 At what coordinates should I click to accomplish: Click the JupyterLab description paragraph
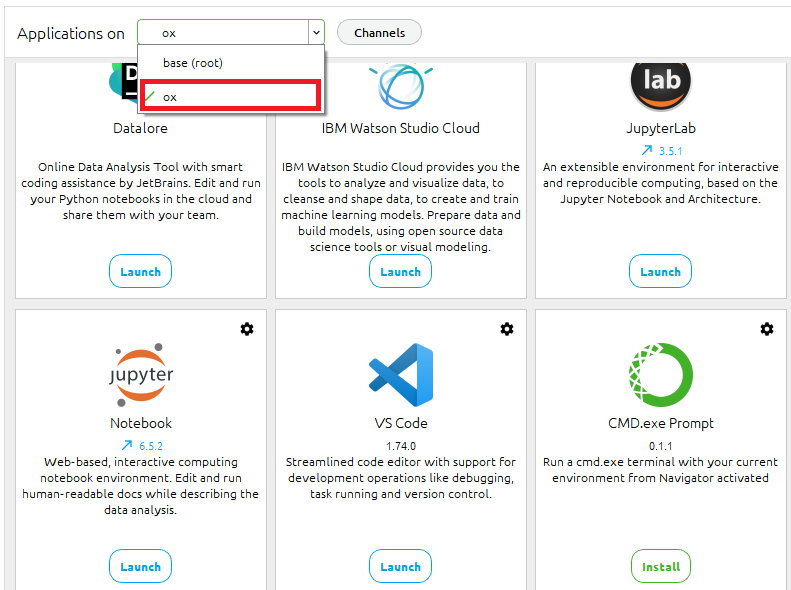click(661, 183)
